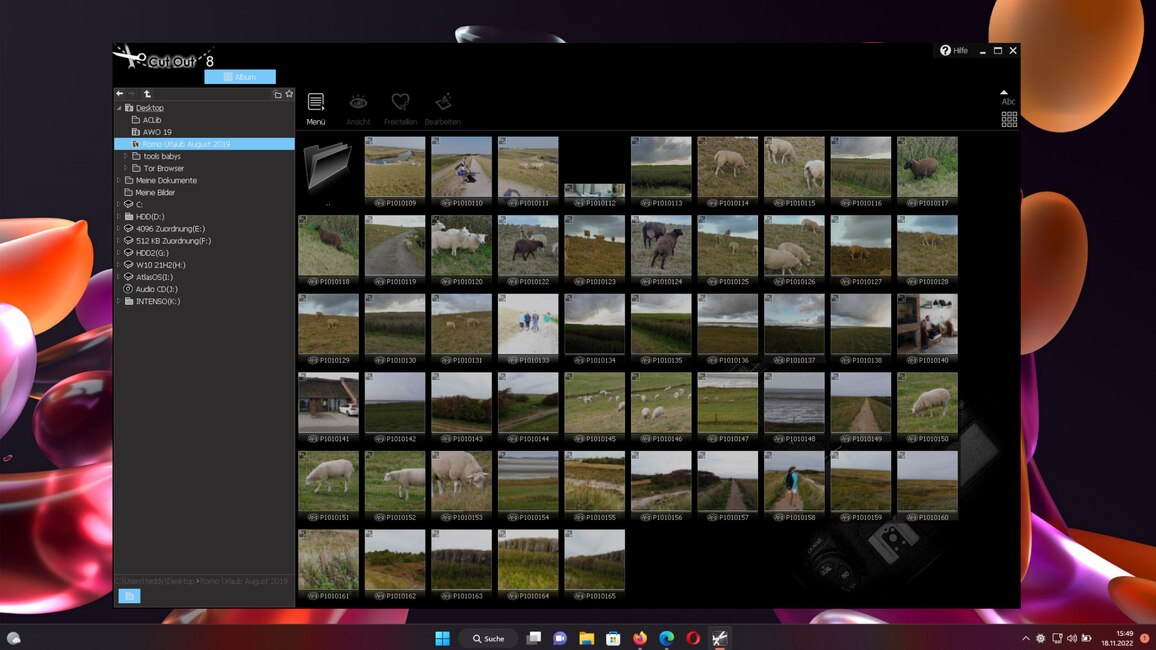Collapse the Desktop tree node

coord(119,108)
